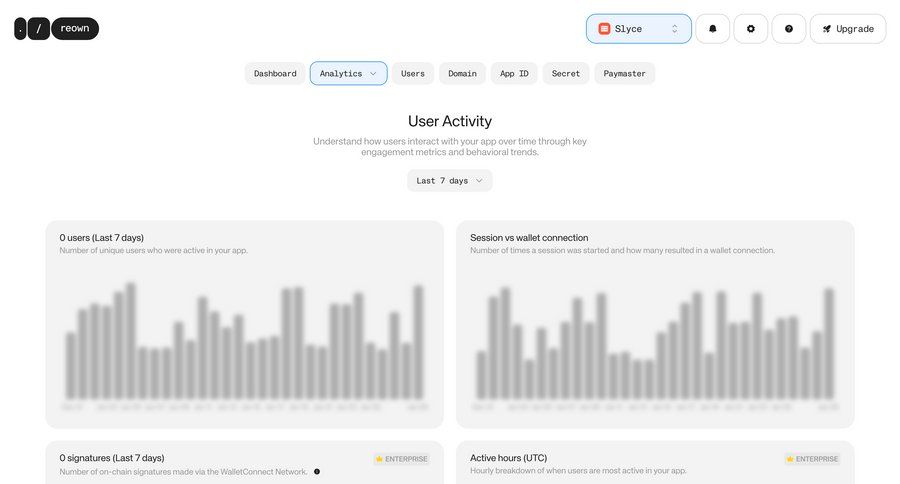Open settings gear icon
The height and width of the screenshot is (484, 900).
pos(750,29)
